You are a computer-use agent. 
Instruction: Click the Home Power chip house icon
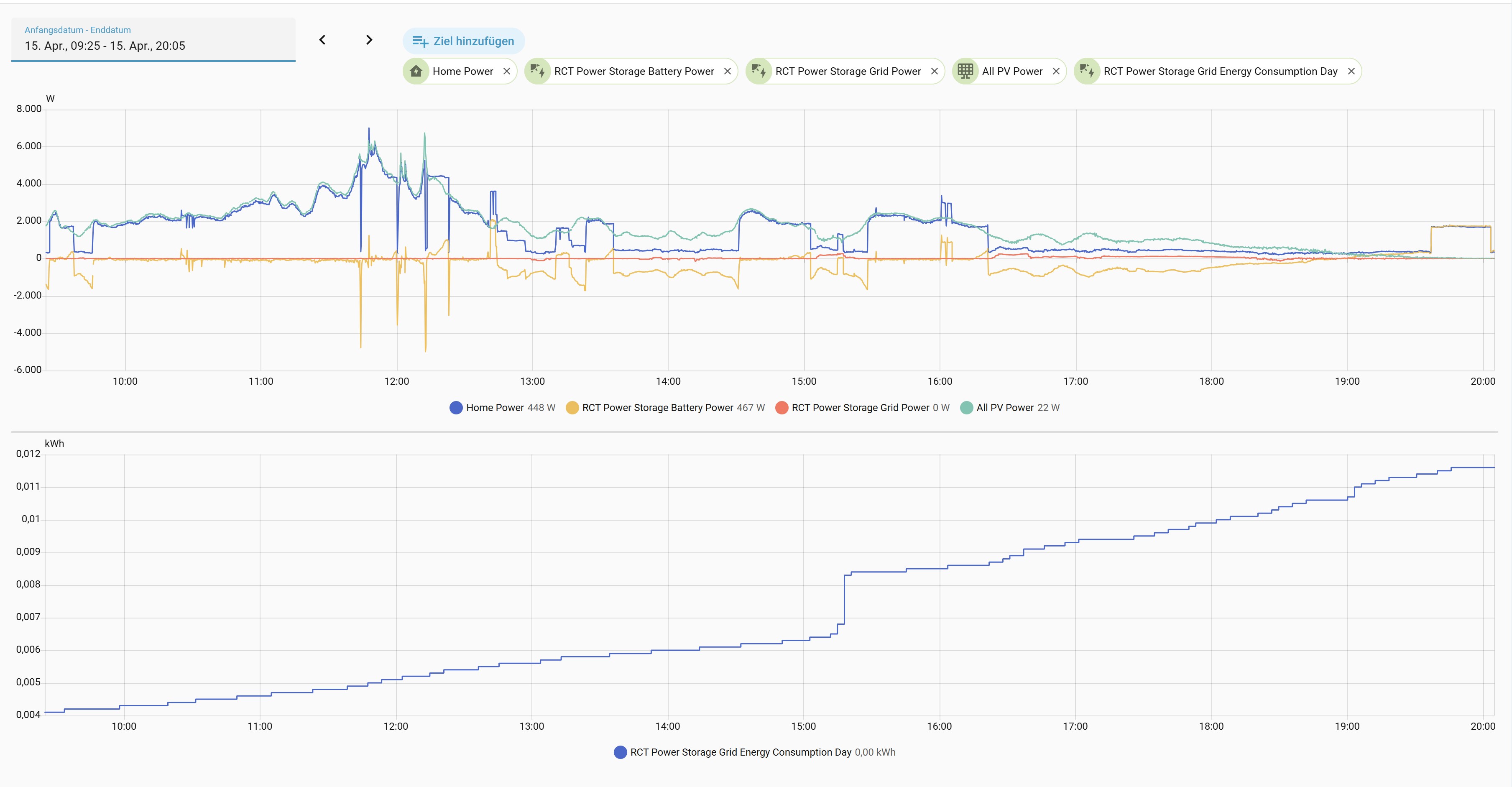pos(416,72)
